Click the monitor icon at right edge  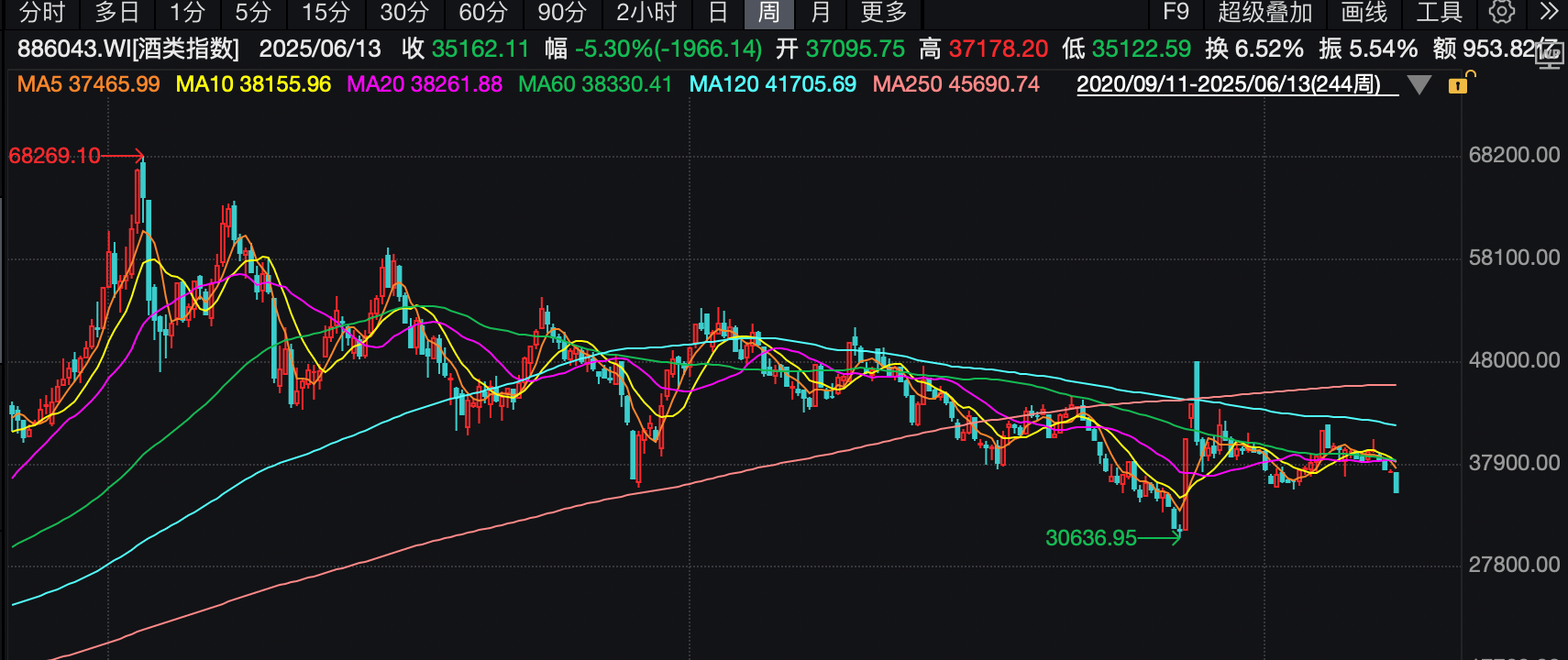tap(1549, 57)
